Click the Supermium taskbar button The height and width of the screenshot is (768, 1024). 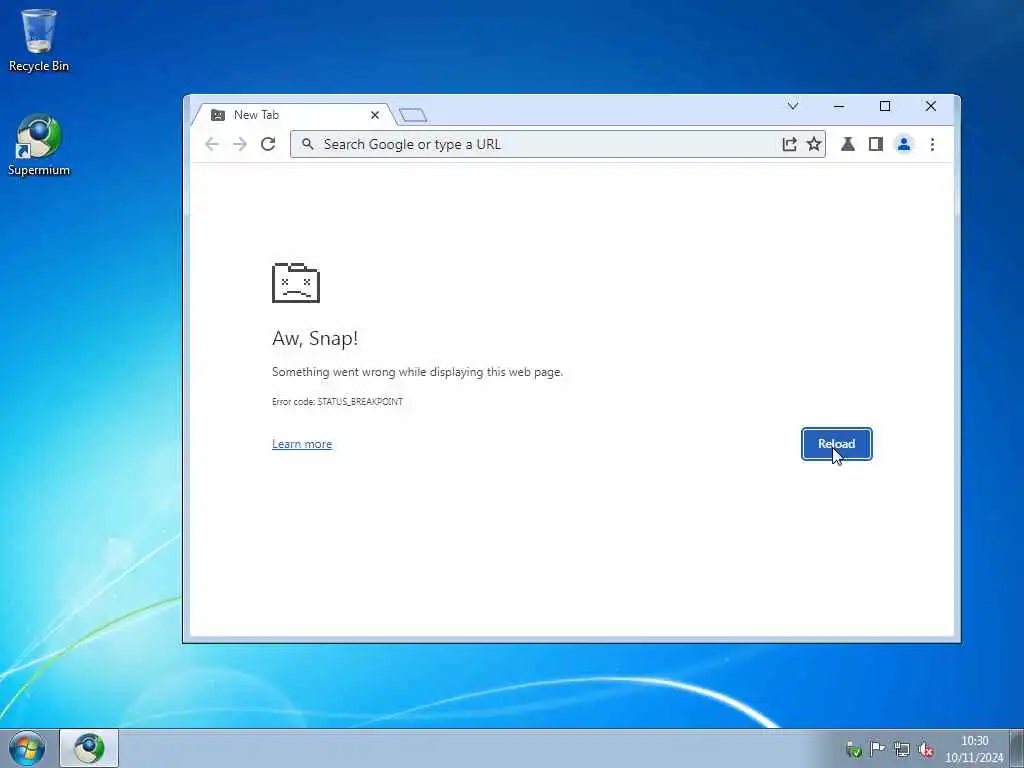tap(89, 748)
